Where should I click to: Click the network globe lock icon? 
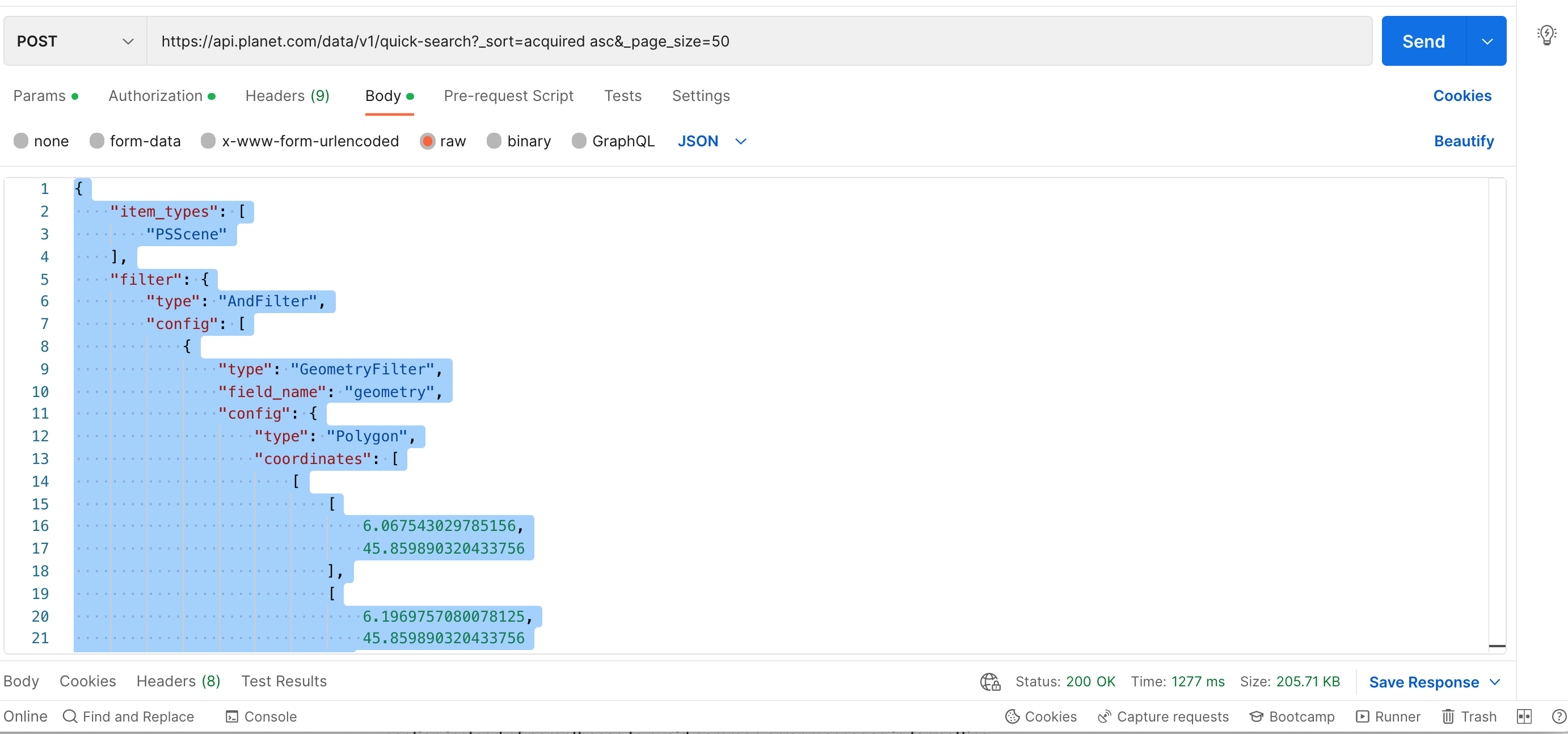(x=990, y=682)
